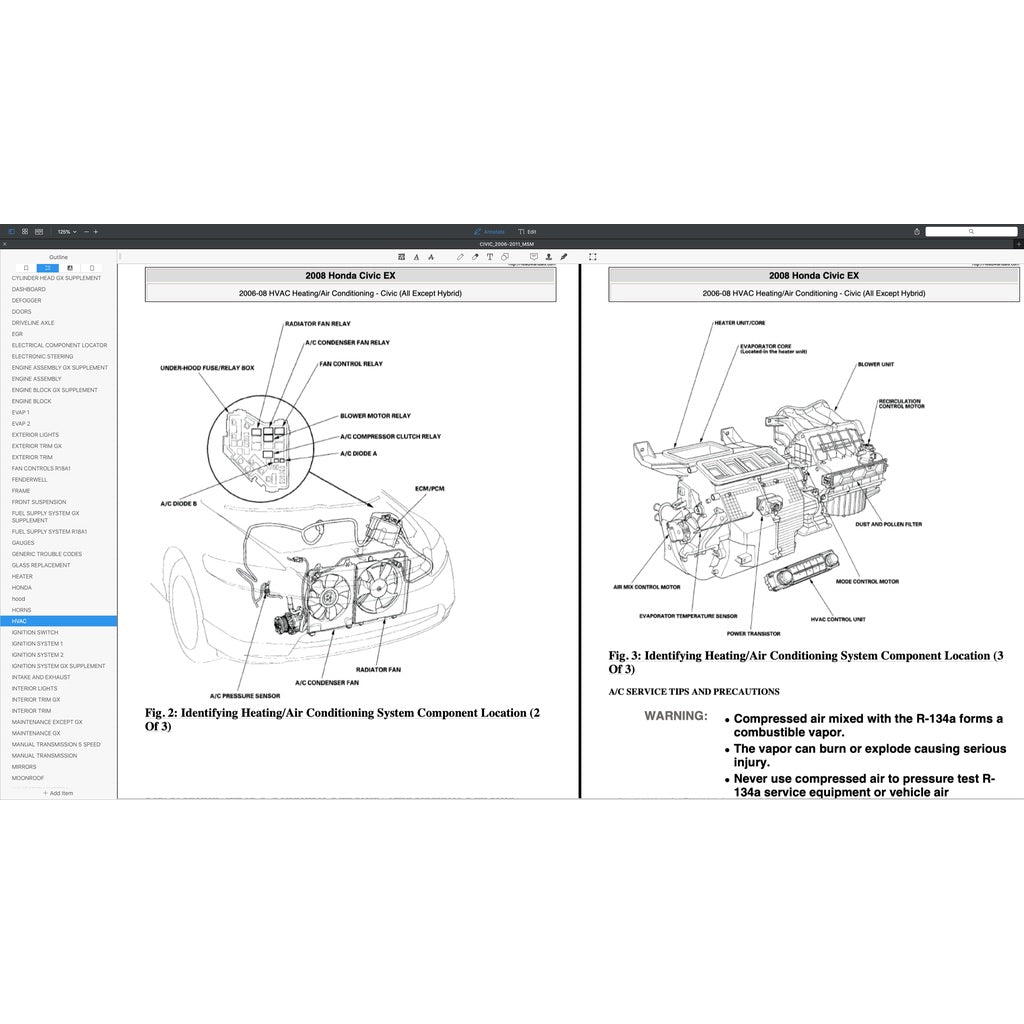Select the pencil annotation tool
The height and width of the screenshot is (1024, 1024).
pyautogui.click(x=461, y=257)
